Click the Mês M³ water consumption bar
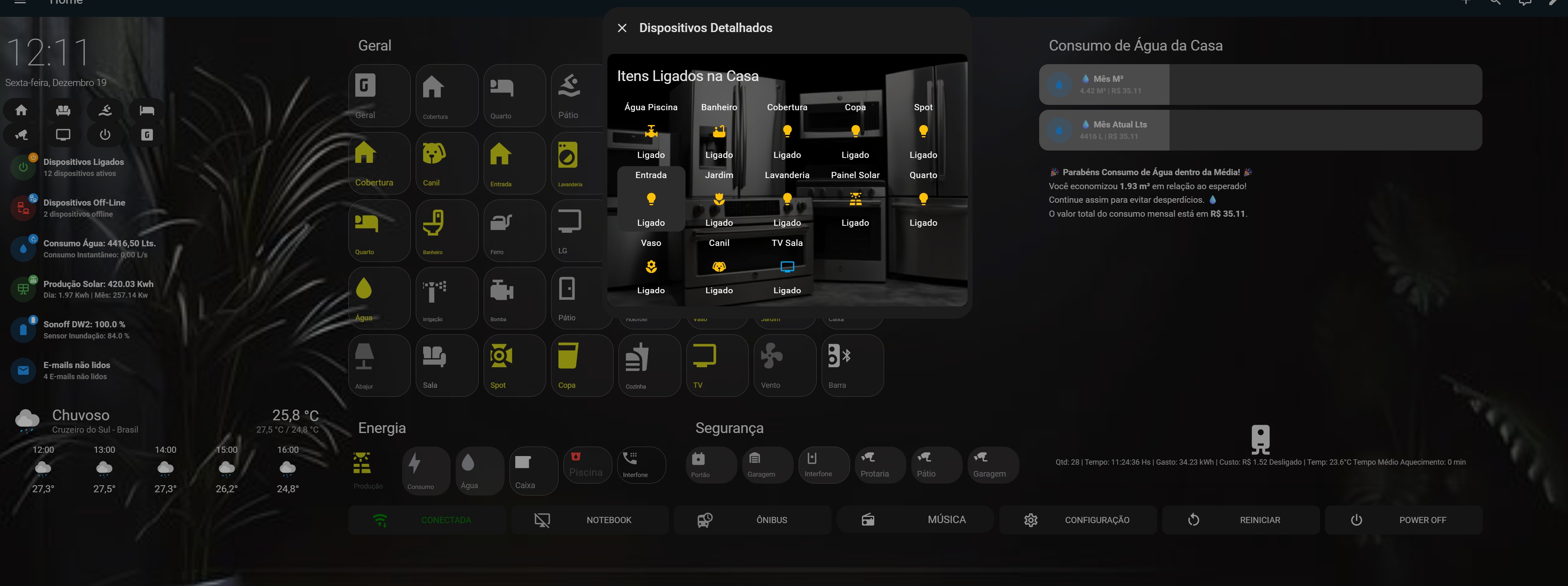The width and height of the screenshot is (1568, 586). [1260, 85]
